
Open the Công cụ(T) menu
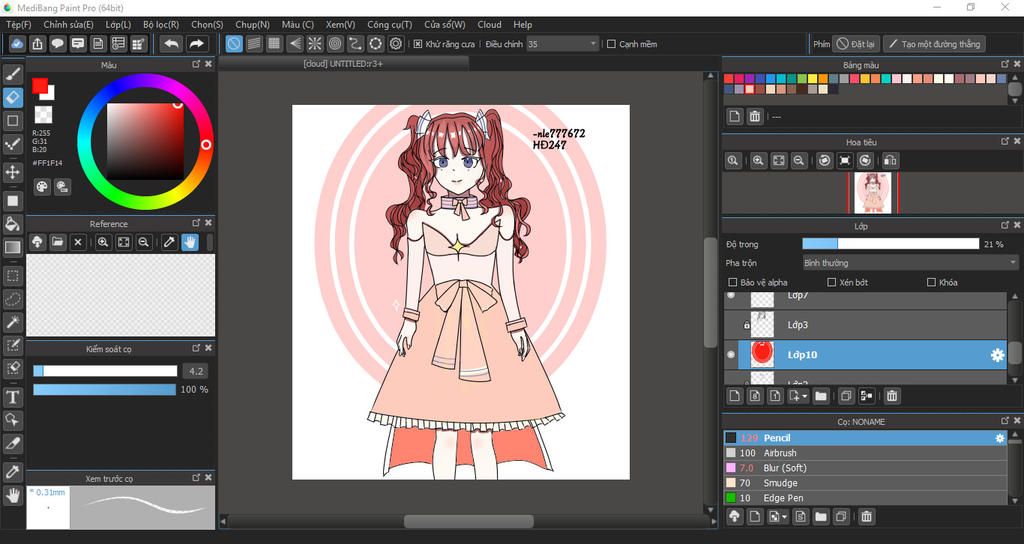coord(389,24)
